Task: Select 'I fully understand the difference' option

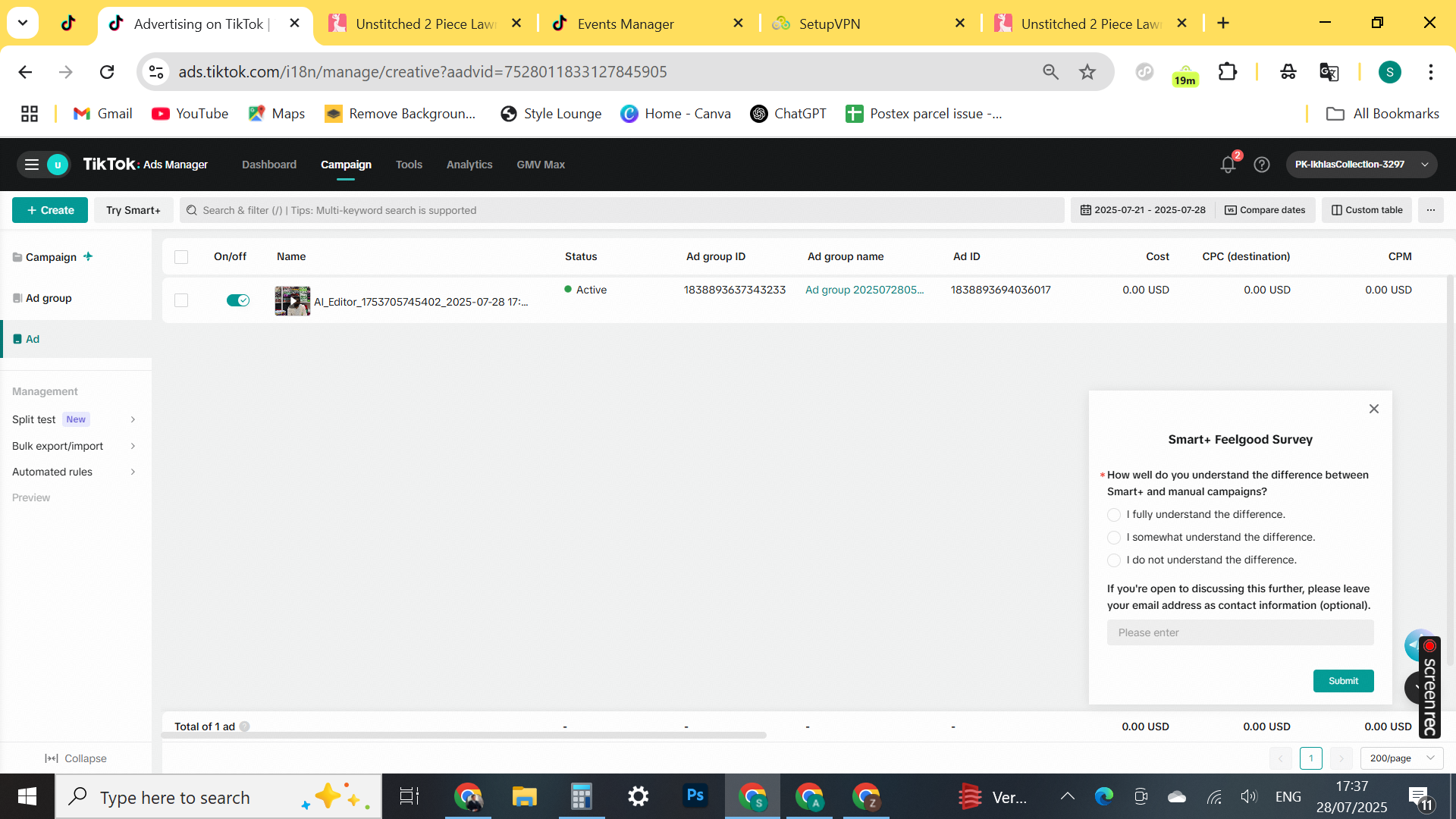Action: coord(1114,515)
